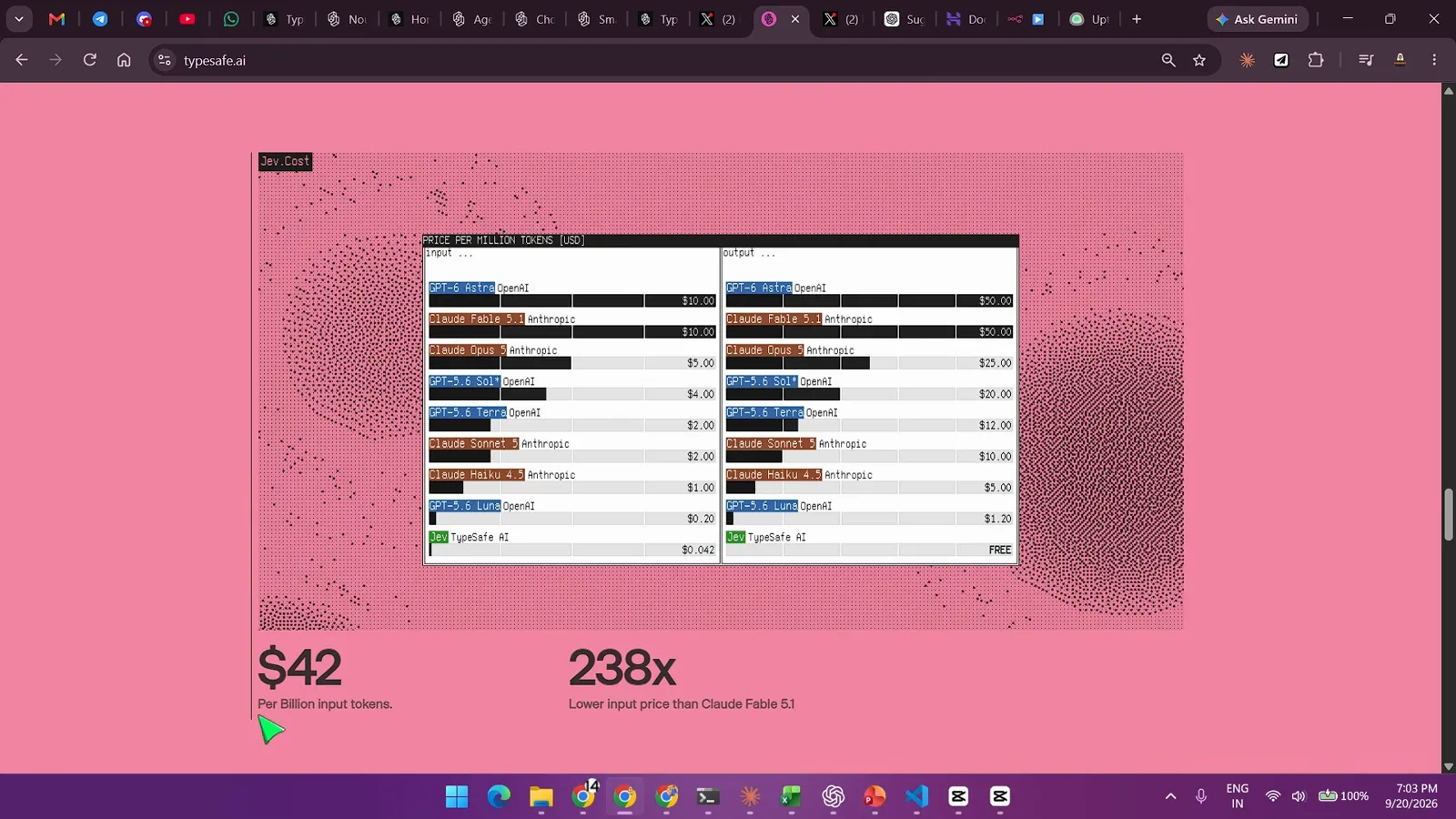Viewport: 1456px width, 819px height.
Task: Select GPT-5.6 Terra in output column
Action: [x=765, y=412]
